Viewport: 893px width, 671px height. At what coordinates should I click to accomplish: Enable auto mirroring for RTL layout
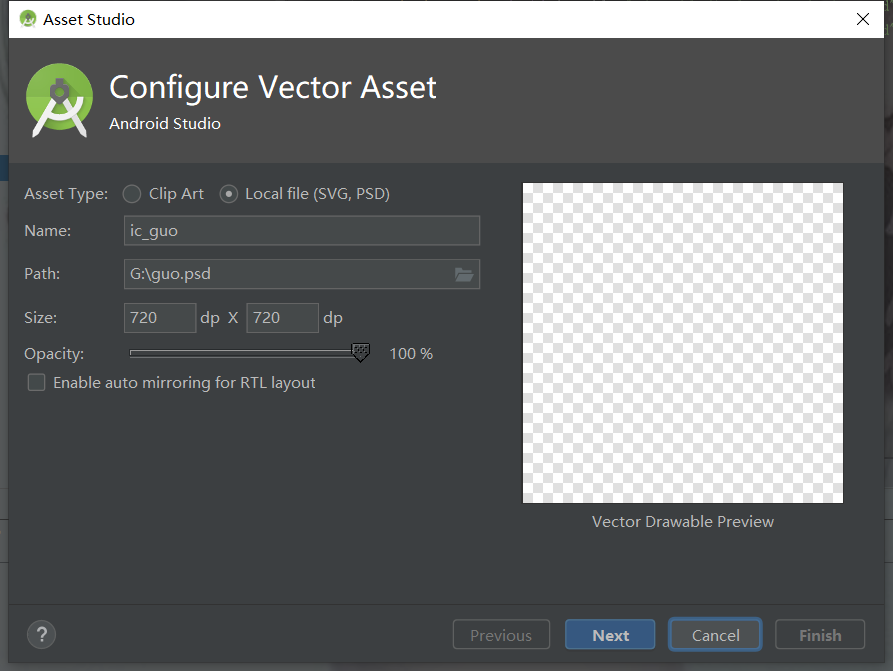36,382
